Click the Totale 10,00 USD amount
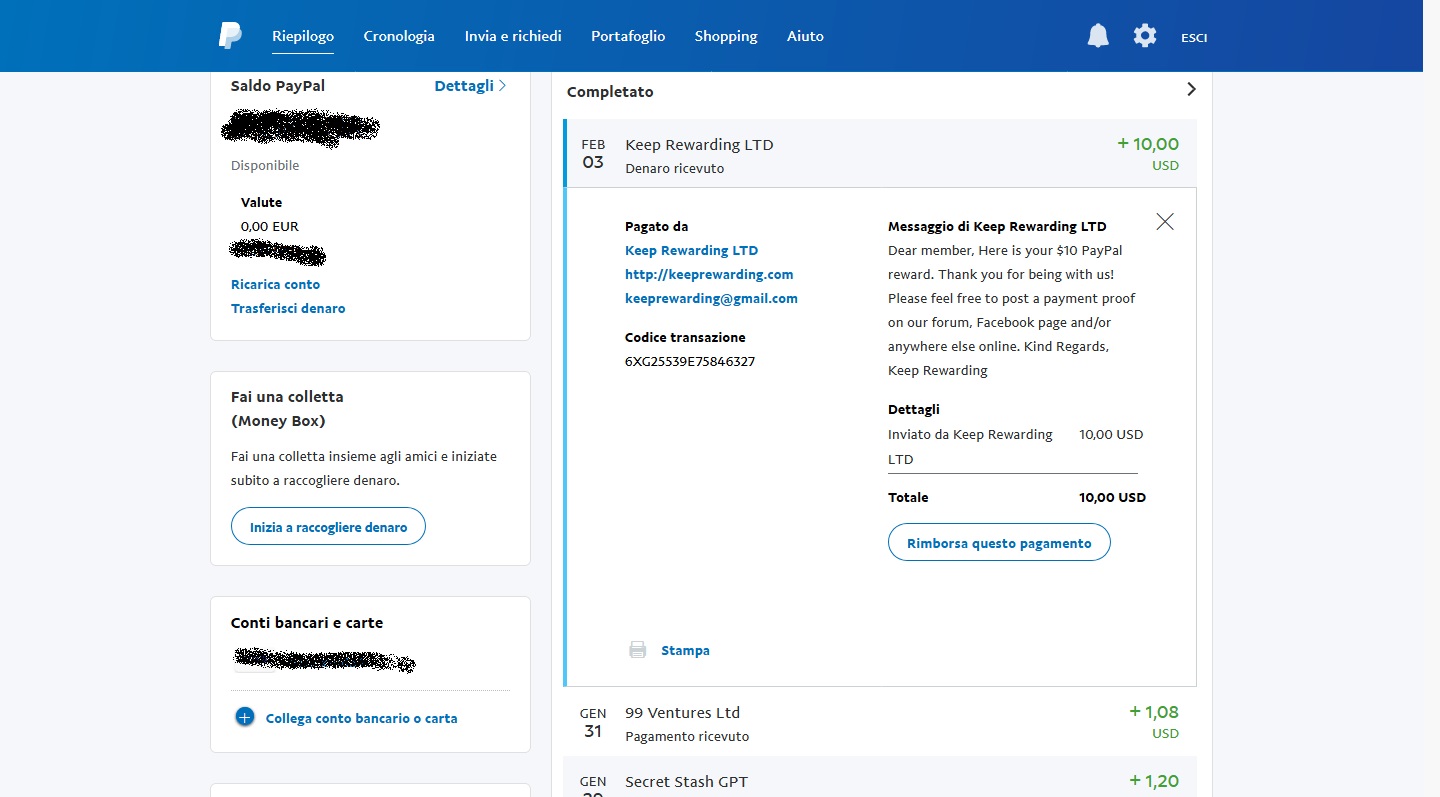The image size is (1440, 797). coord(1112,497)
